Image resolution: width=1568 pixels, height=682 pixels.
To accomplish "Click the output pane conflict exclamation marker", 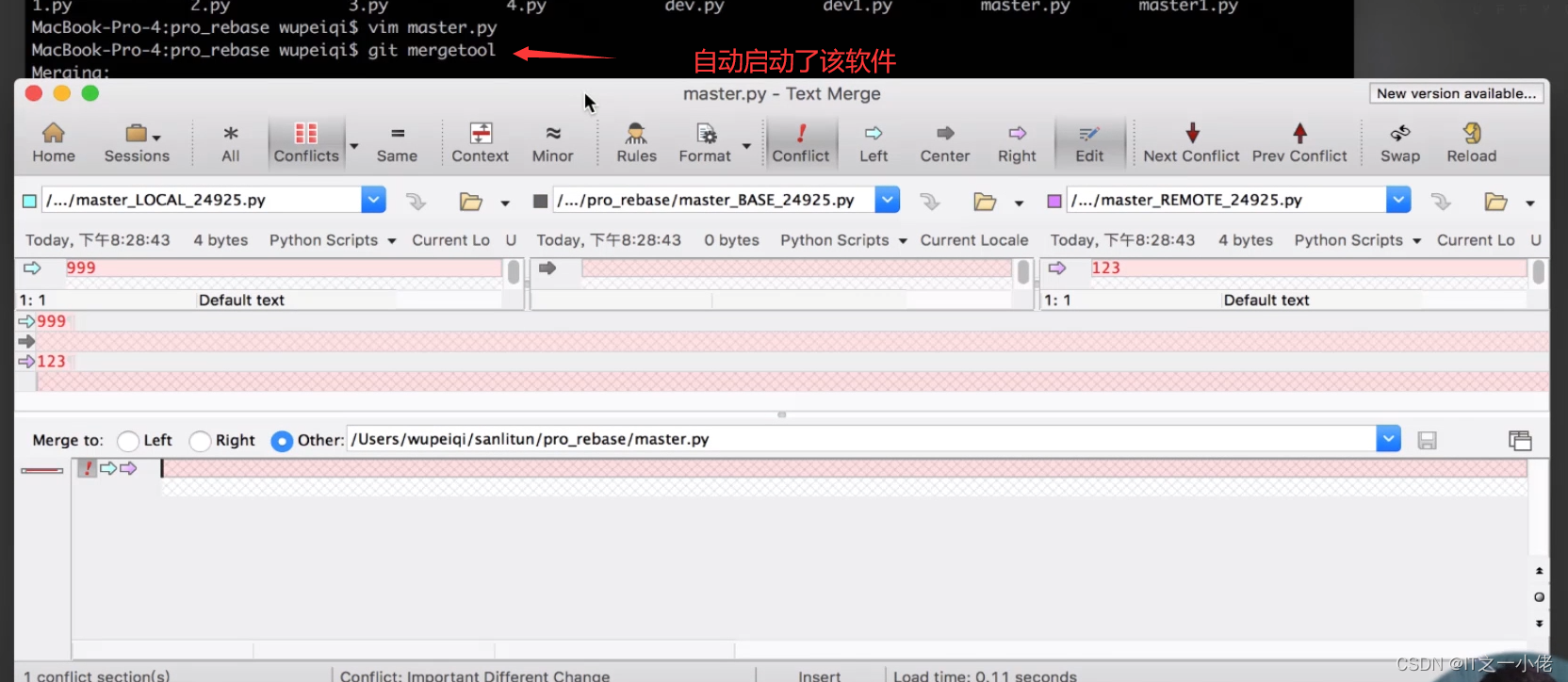I will tap(88, 468).
